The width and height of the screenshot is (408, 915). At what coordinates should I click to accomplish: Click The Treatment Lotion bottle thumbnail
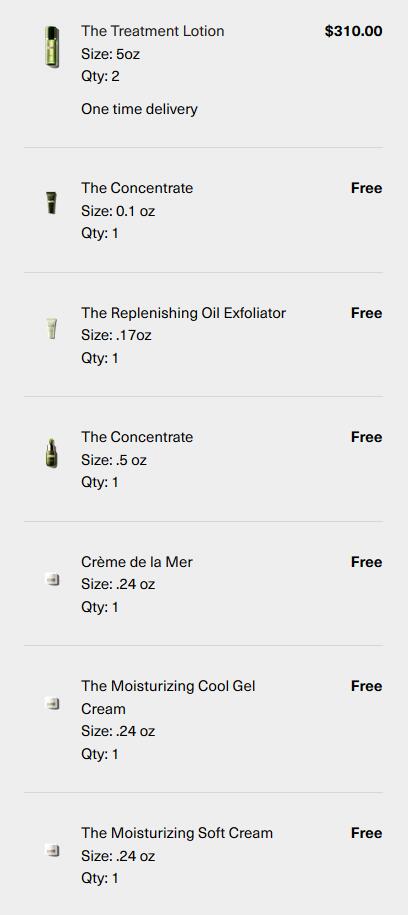click(x=52, y=47)
